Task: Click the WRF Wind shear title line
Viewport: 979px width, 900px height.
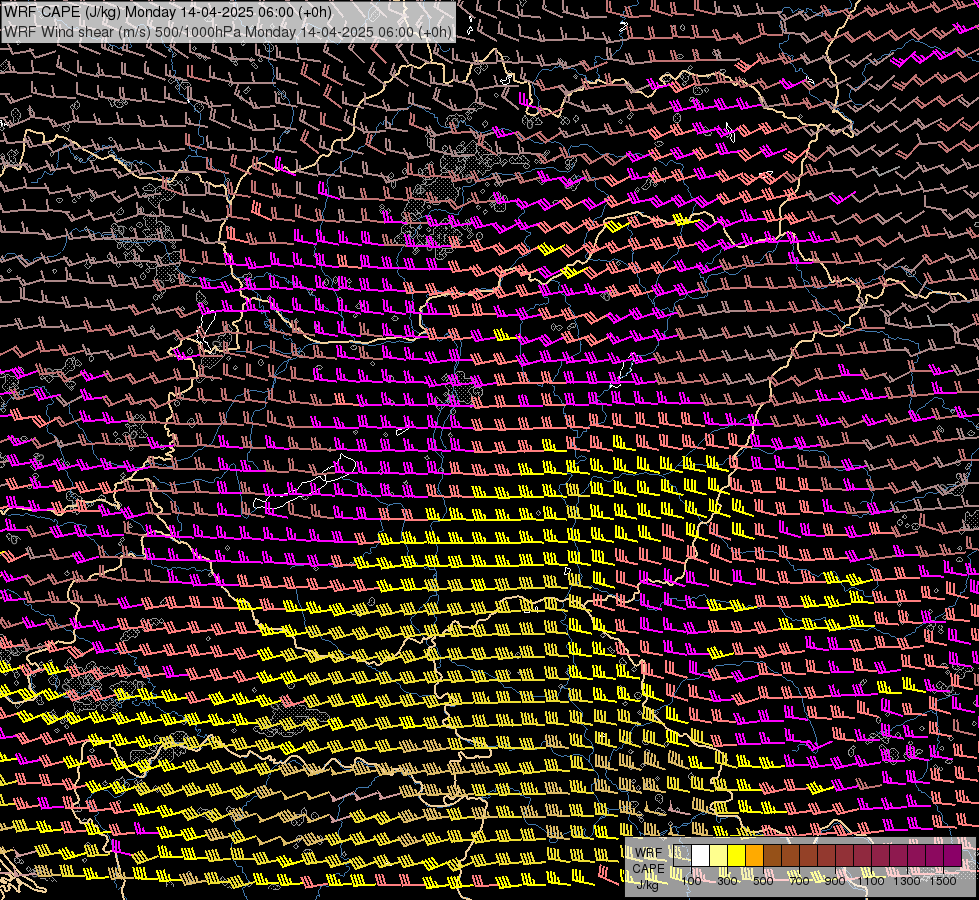Action: pos(227,32)
